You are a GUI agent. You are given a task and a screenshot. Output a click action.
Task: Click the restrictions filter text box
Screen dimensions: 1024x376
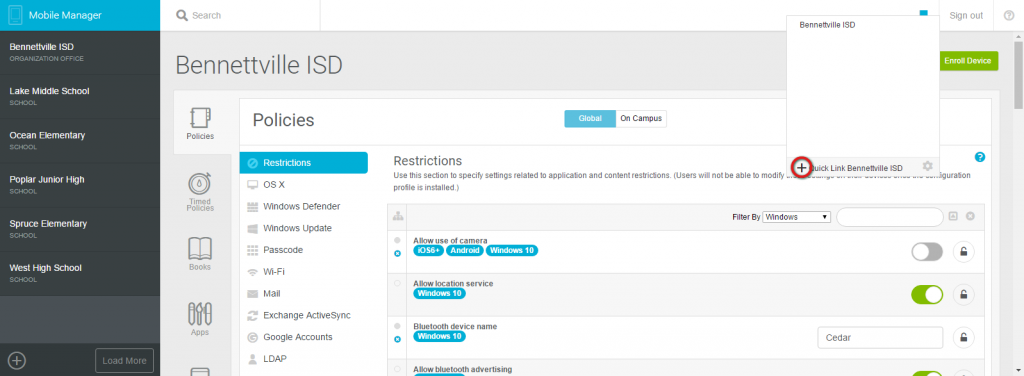click(889, 217)
